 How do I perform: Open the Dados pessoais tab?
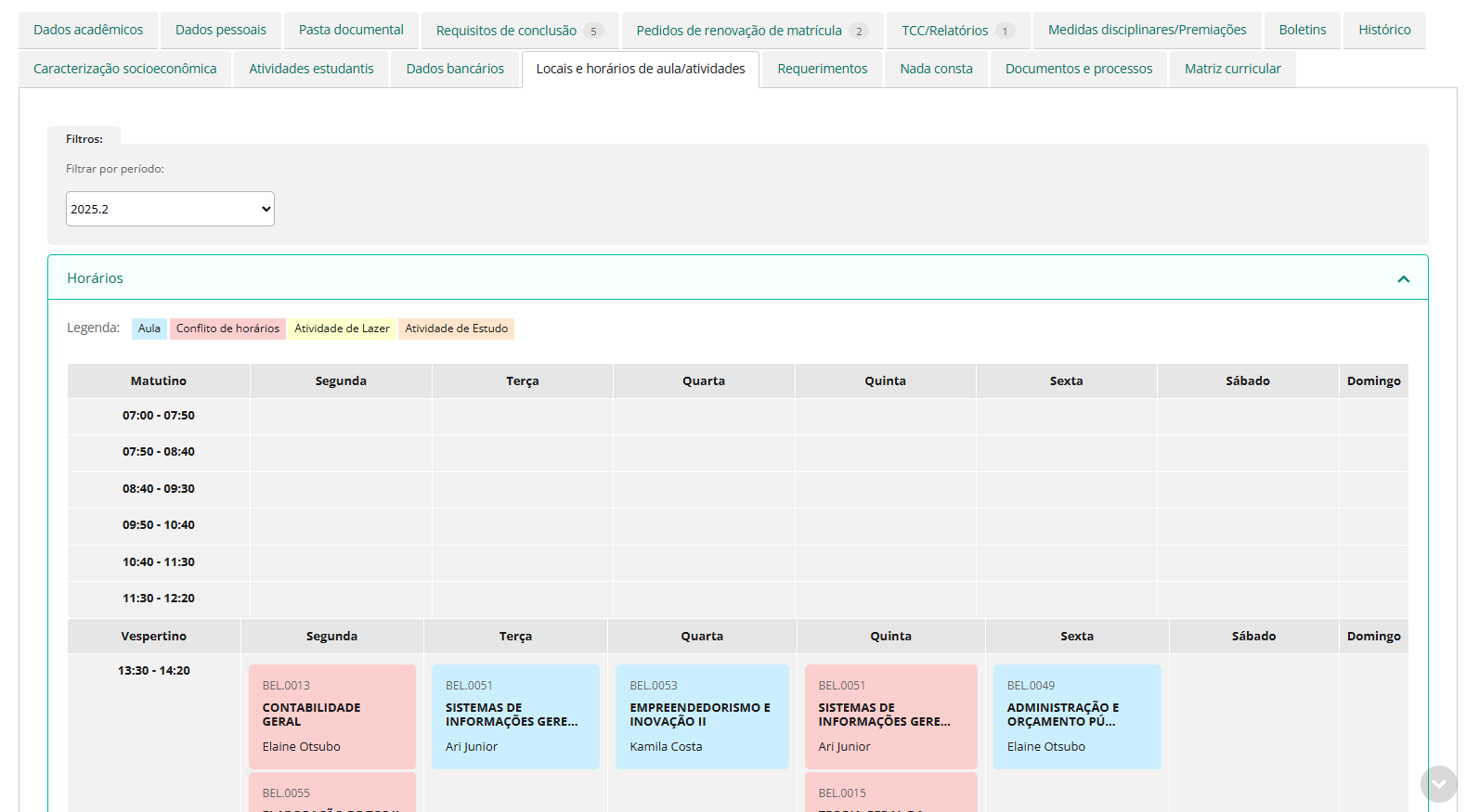(221, 31)
